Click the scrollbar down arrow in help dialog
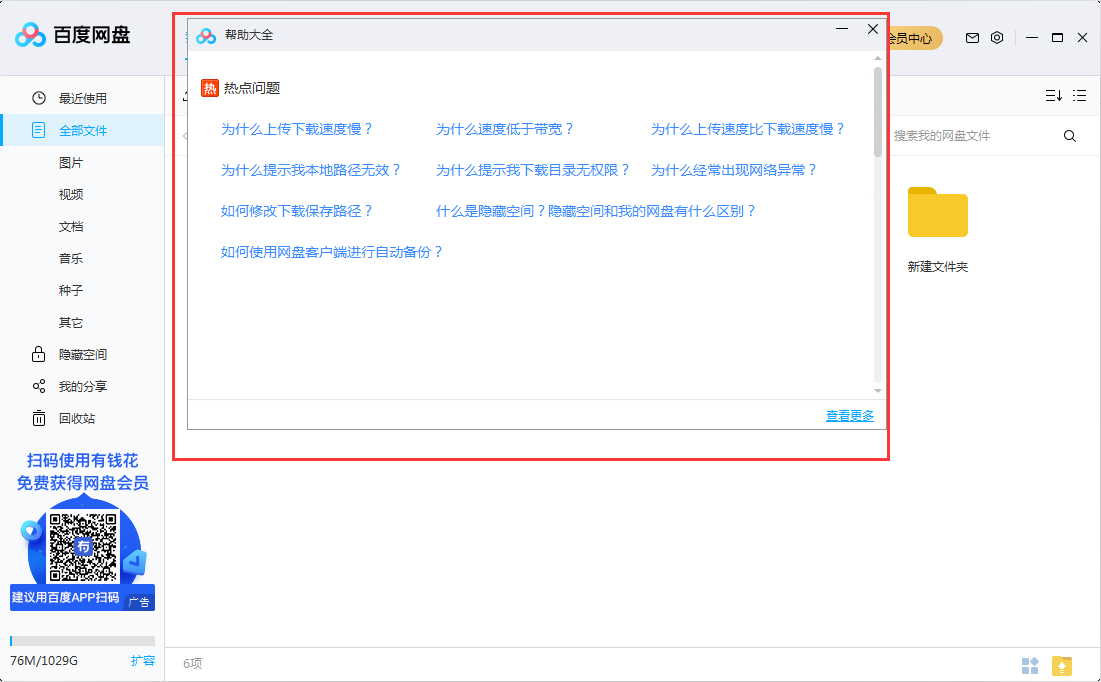Screen dimensions: 1101x682 [x=878, y=391]
